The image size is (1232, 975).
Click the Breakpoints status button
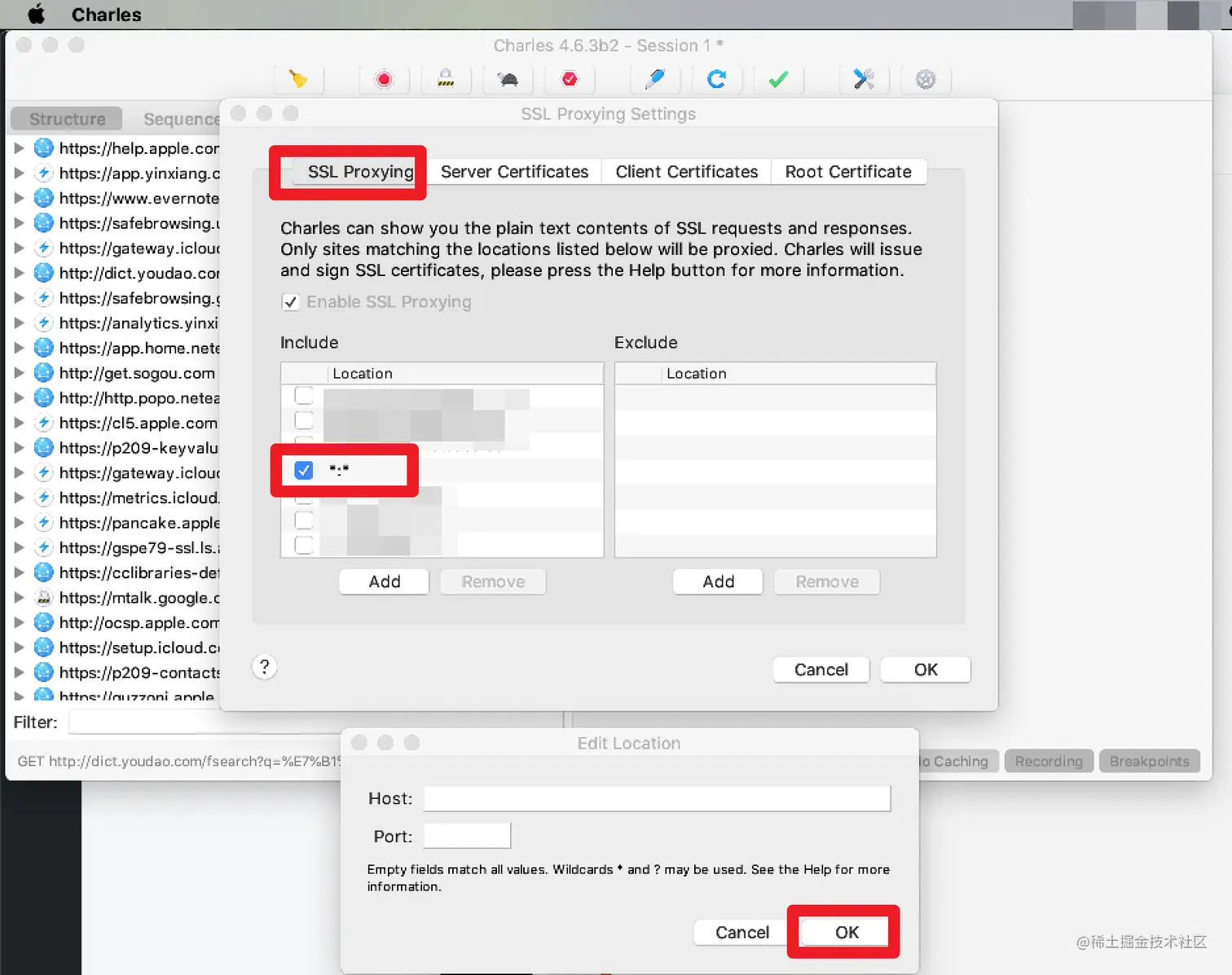click(x=1149, y=761)
